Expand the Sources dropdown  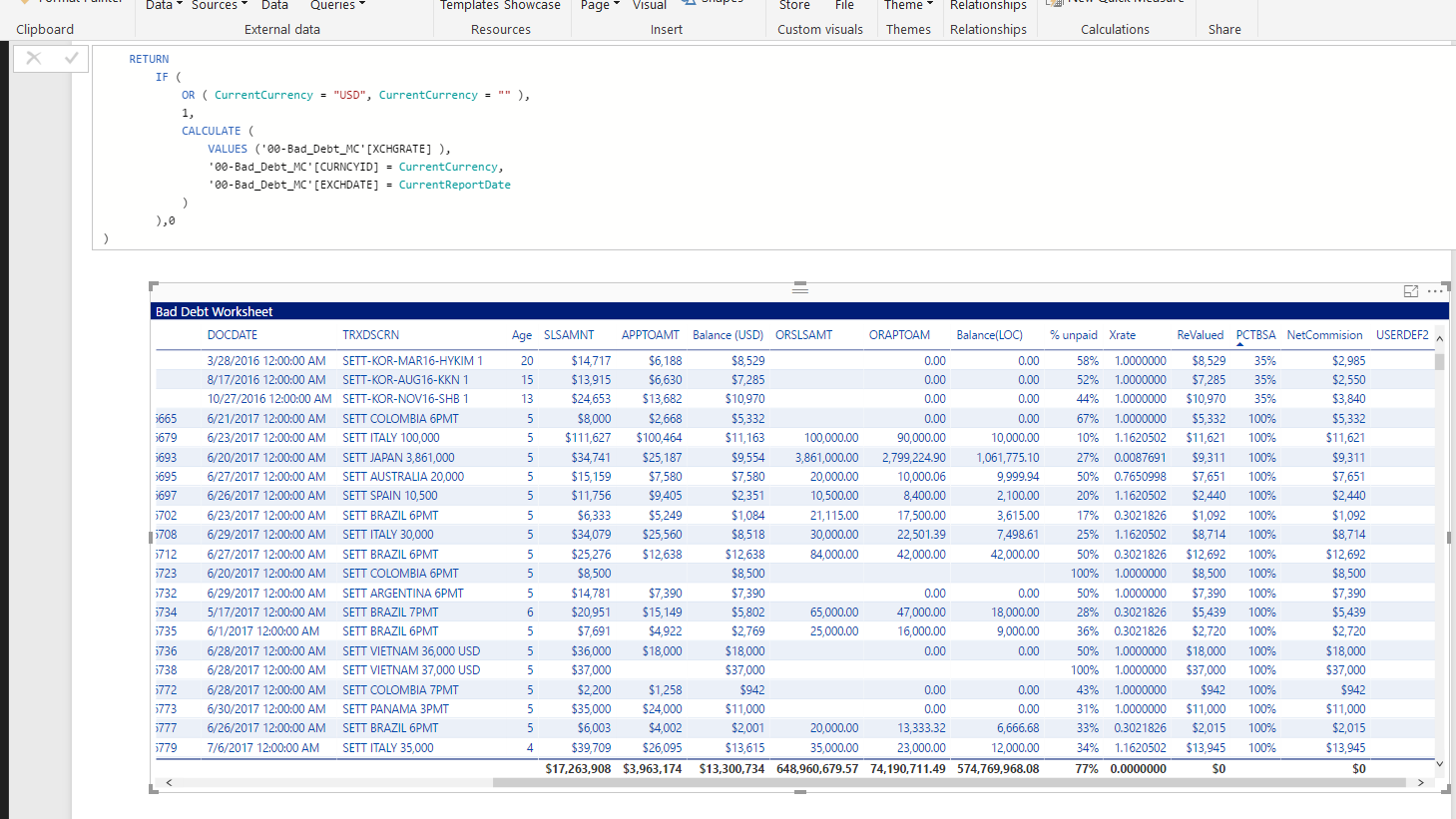click(x=219, y=5)
